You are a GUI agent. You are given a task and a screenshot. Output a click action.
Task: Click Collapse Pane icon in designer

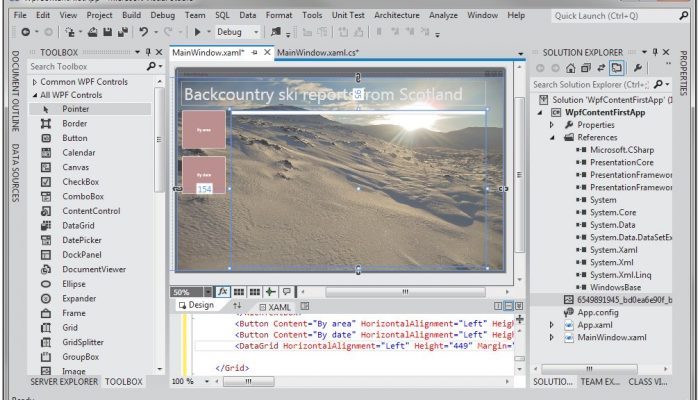click(519, 306)
